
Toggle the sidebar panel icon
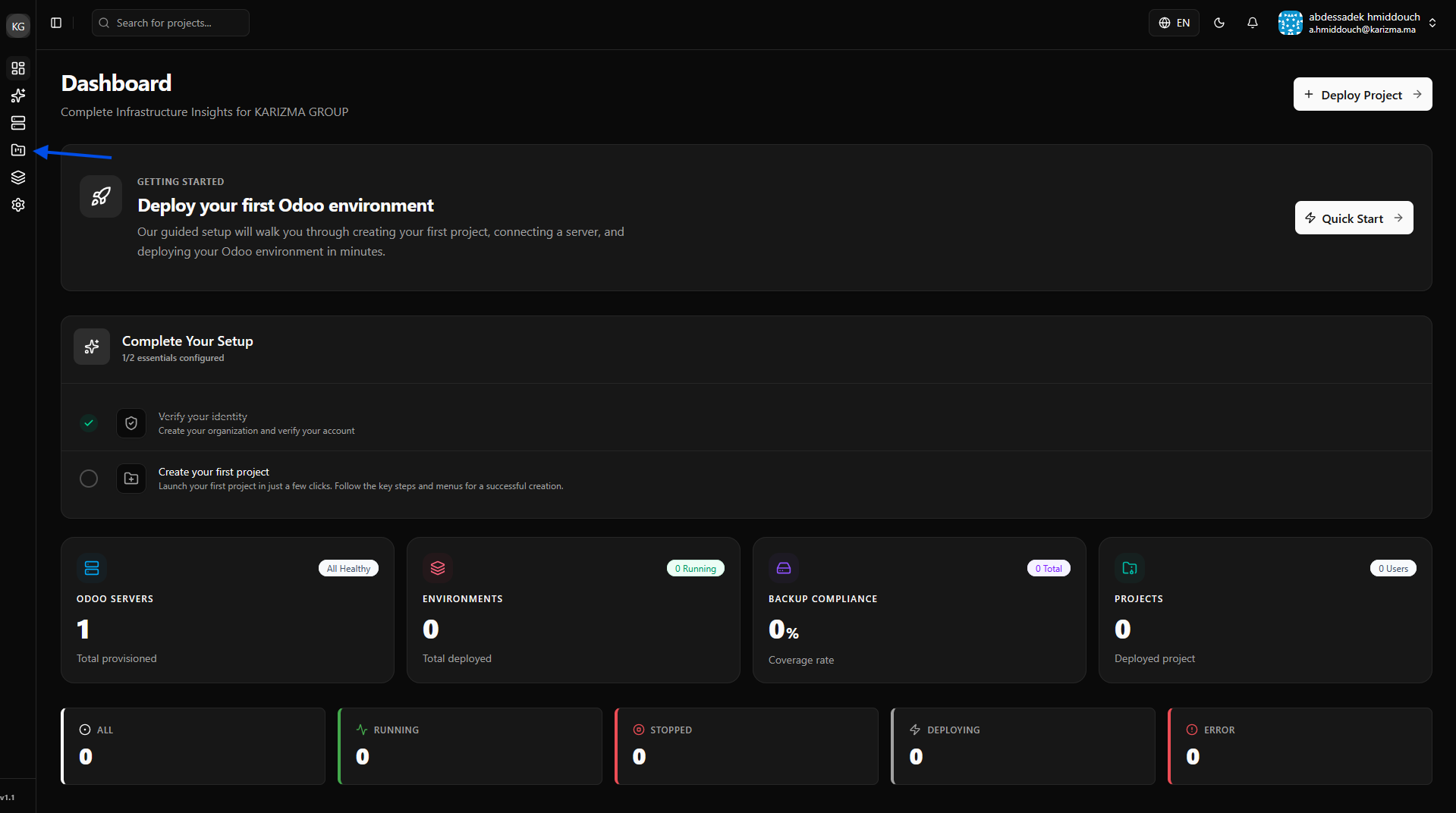(x=56, y=23)
